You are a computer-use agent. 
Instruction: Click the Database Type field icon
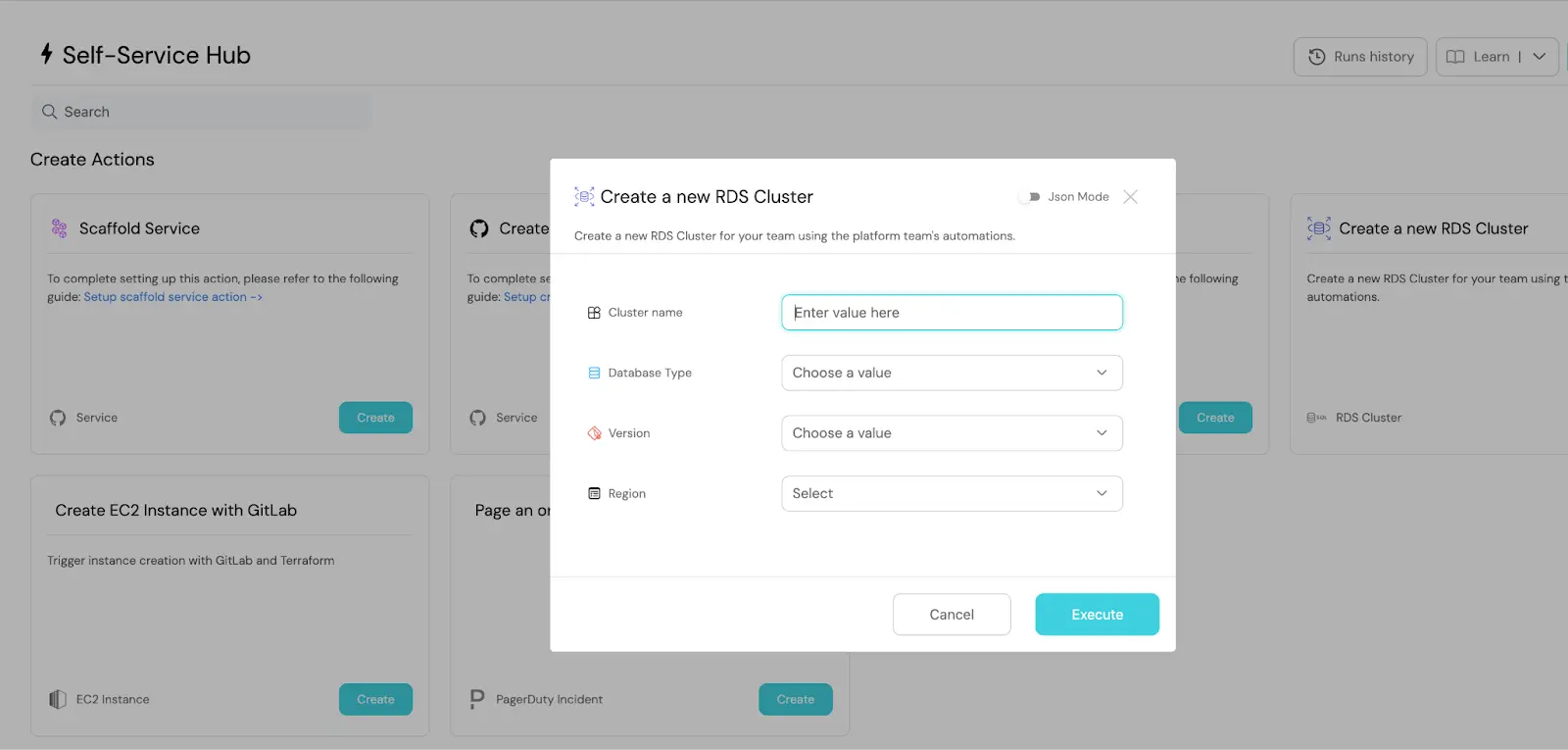point(594,374)
